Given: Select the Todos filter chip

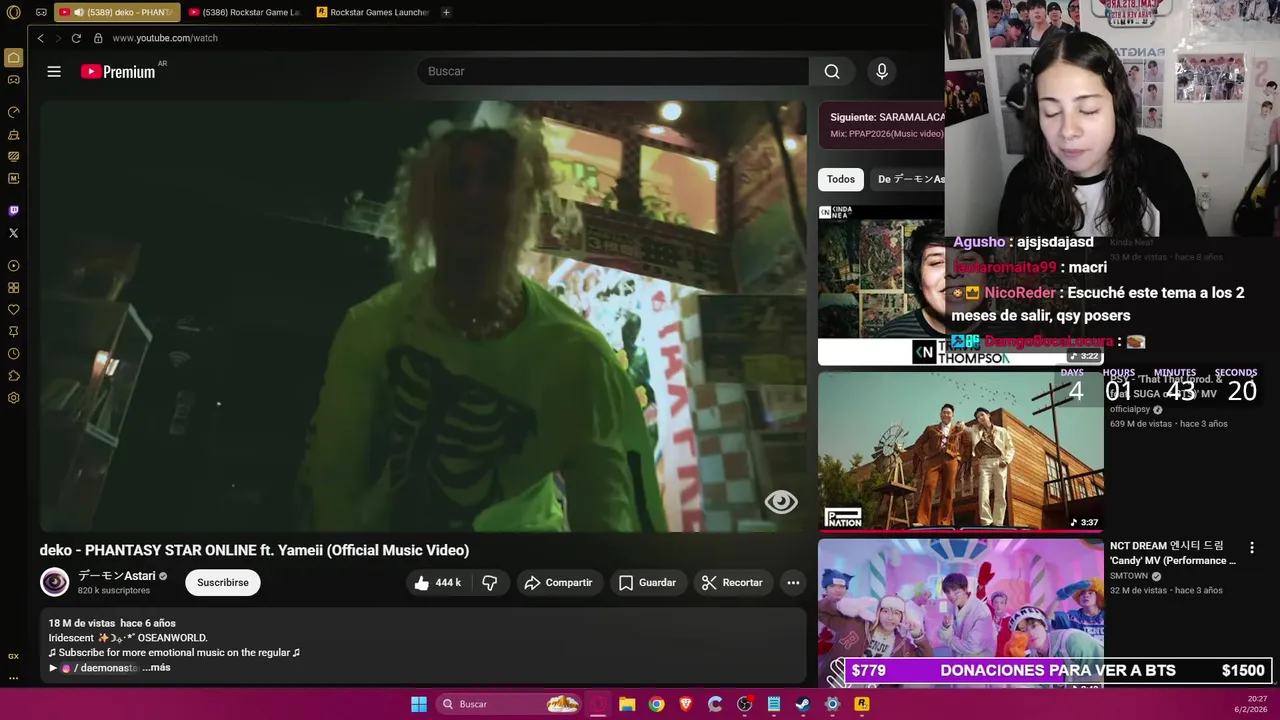Looking at the screenshot, I should (x=841, y=179).
